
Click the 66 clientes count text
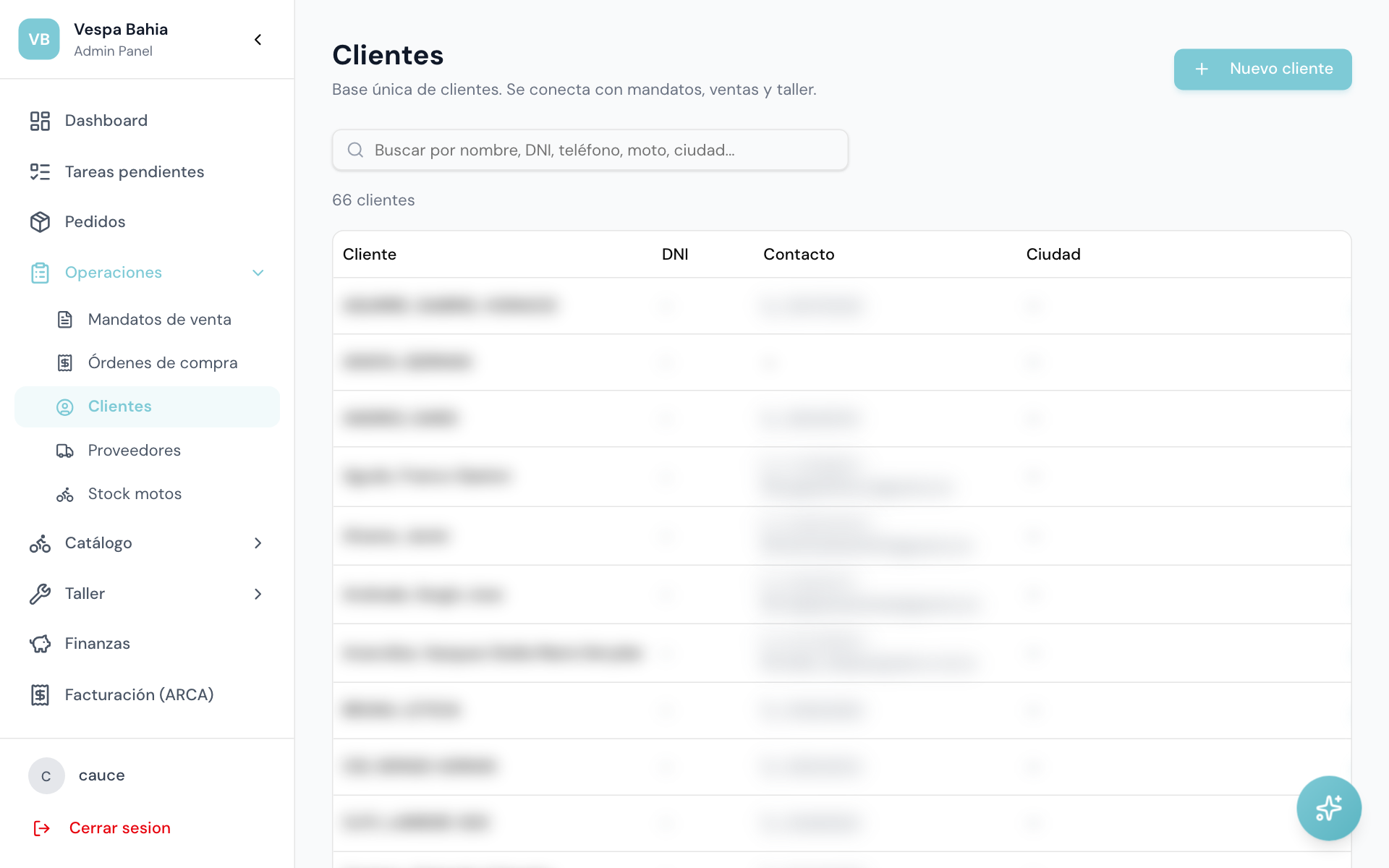coord(373,200)
